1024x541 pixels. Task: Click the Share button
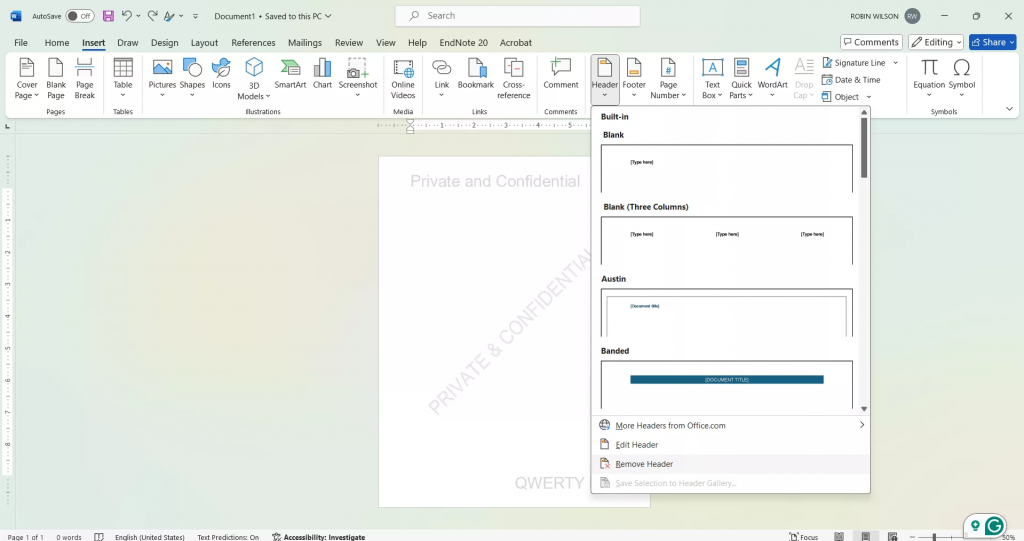coord(992,42)
